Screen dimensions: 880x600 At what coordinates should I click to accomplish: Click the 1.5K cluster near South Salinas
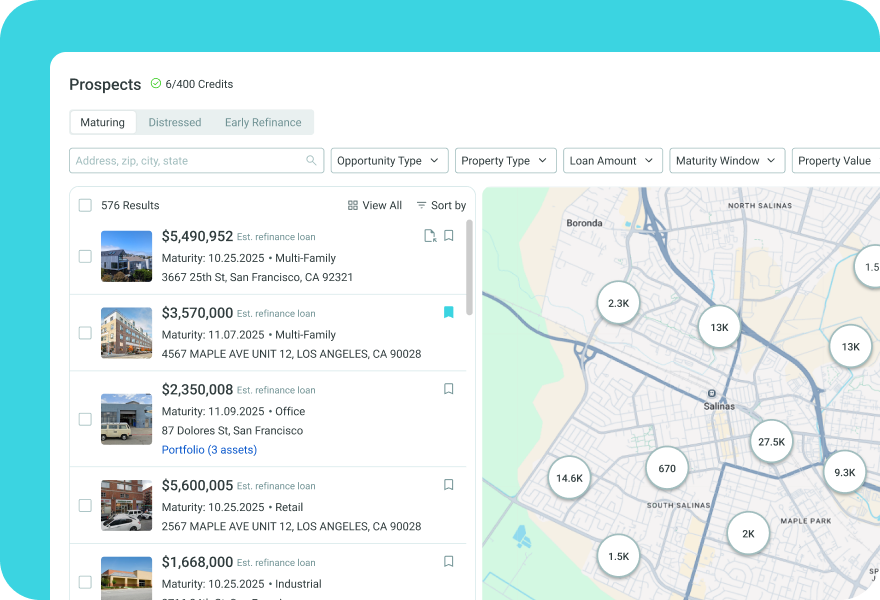(618, 556)
